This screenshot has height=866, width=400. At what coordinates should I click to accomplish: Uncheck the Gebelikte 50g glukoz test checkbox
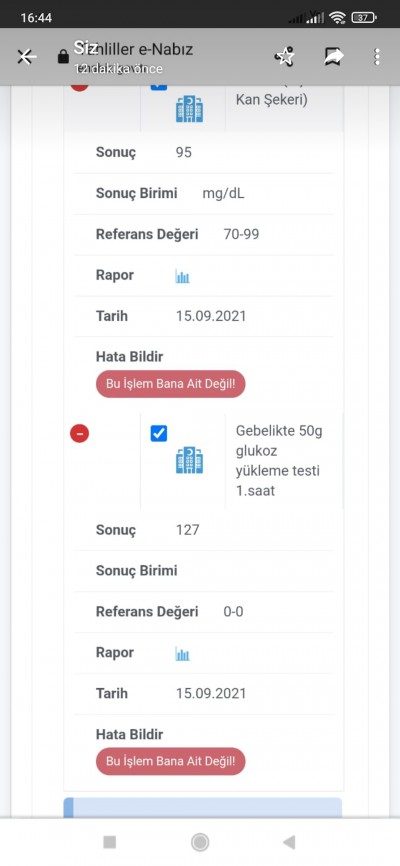pyautogui.click(x=159, y=434)
